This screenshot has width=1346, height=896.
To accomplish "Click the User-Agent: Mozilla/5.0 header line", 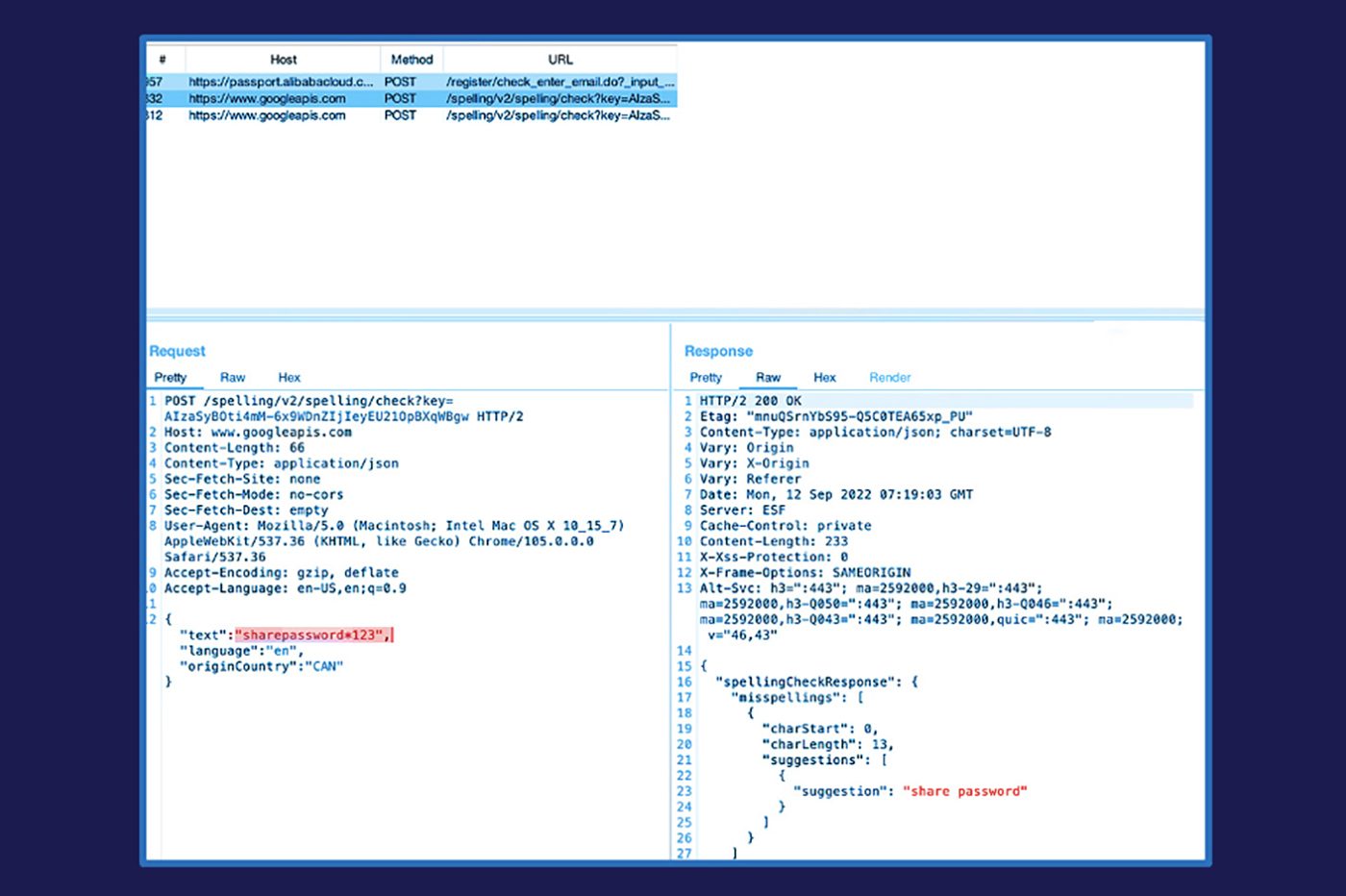I will point(394,541).
